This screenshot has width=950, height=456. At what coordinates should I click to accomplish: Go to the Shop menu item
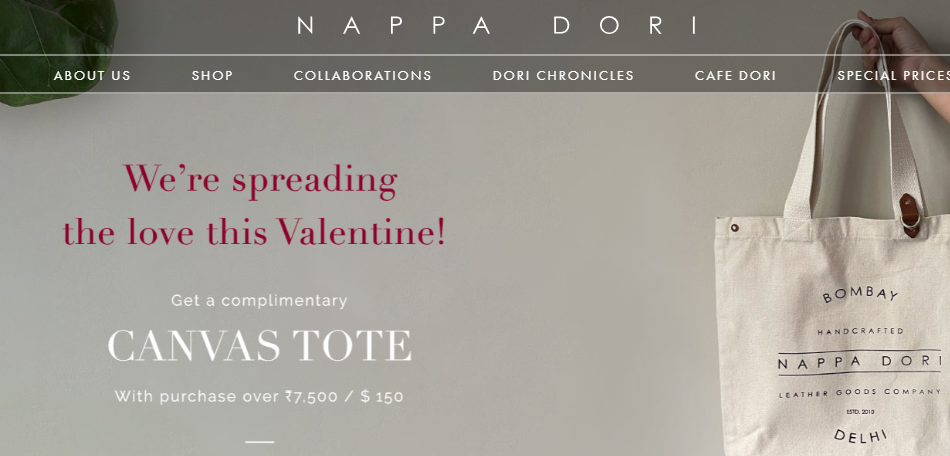pyautogui.click(x=212, y=76)
